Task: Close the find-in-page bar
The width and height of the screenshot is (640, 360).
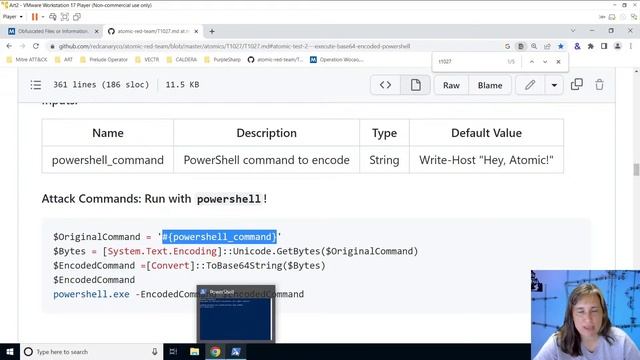Action: click(x=558, y=62)
